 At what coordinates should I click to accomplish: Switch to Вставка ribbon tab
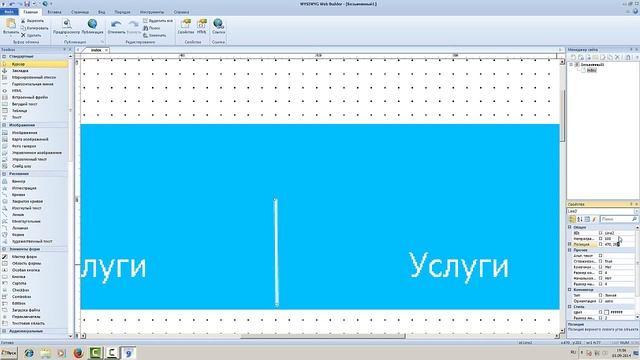tap(54, 12)
